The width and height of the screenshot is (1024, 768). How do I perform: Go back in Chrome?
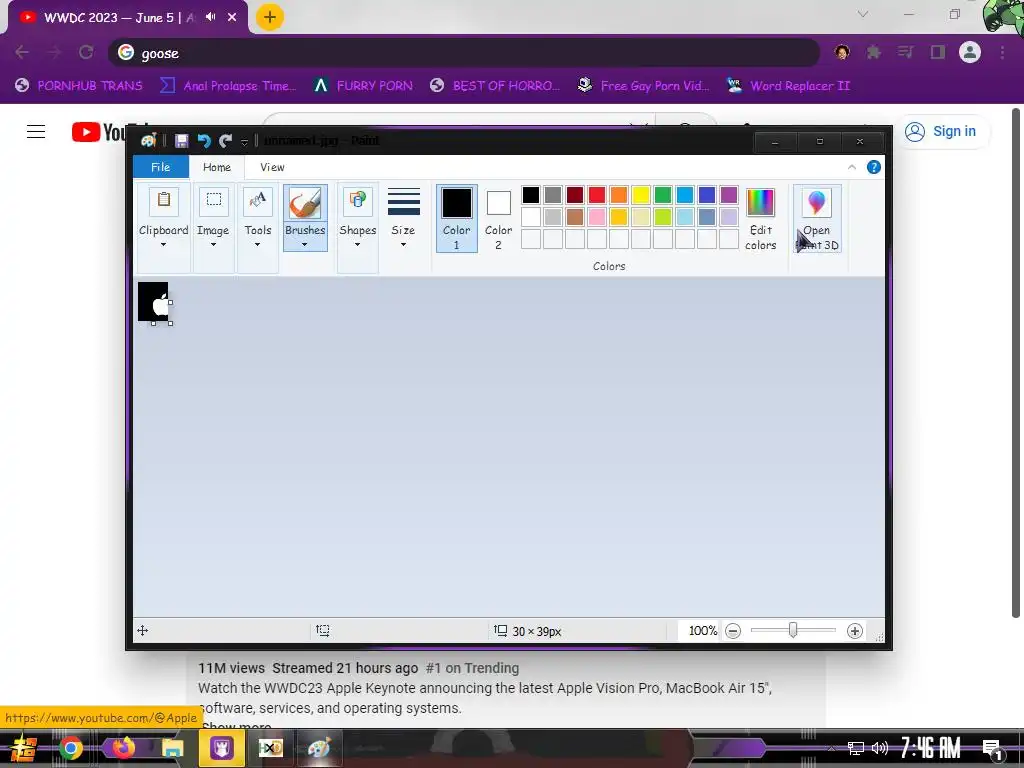click(22, 52)
